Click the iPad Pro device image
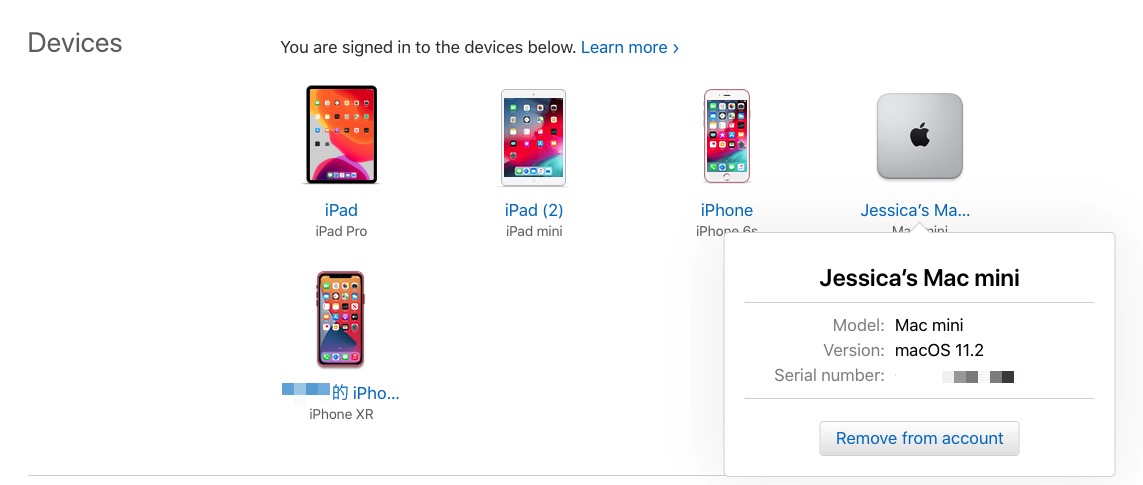 point(341,135)
